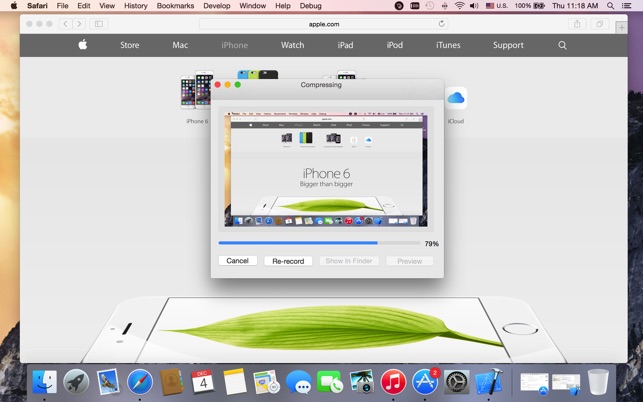Open Spotlight search in menu bar
Viewport: 643px width, 402px height.
coord(611,6)
